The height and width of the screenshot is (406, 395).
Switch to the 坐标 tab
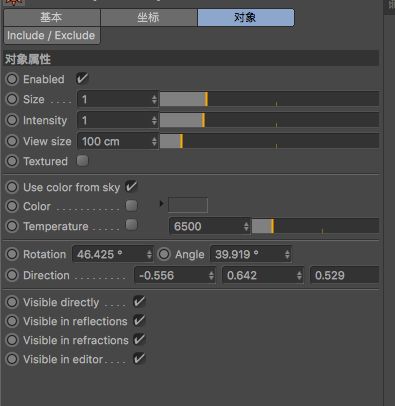click(x=149, y=17)
